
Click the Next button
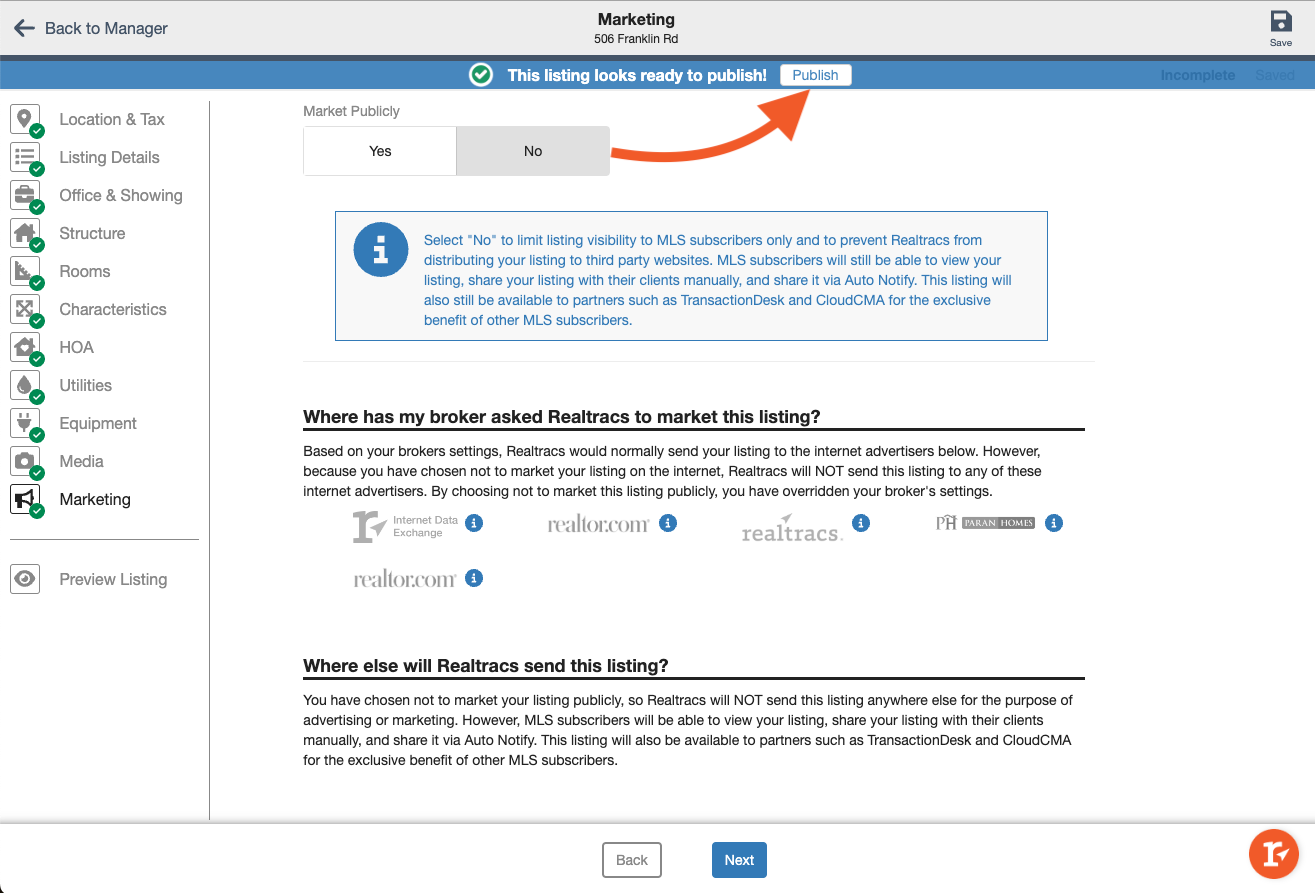[x=739, y=860]
